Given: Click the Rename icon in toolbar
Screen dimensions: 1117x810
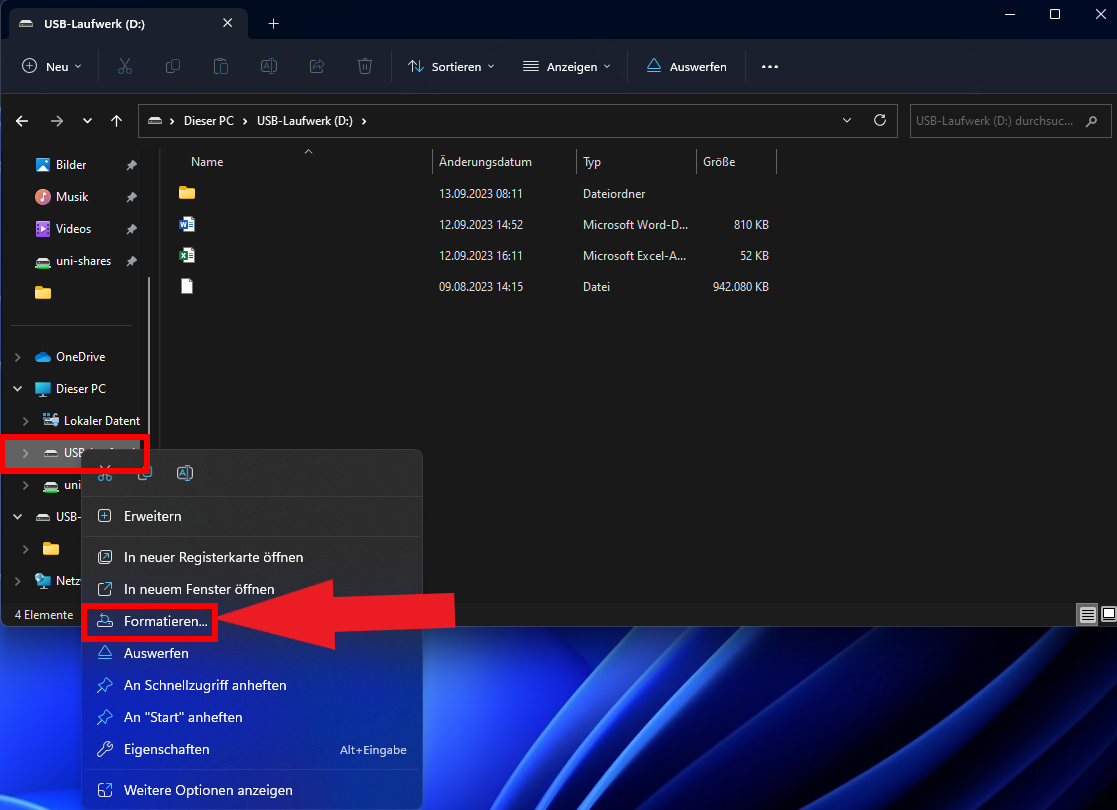Looking at the screenshot, I should point(269,66).
